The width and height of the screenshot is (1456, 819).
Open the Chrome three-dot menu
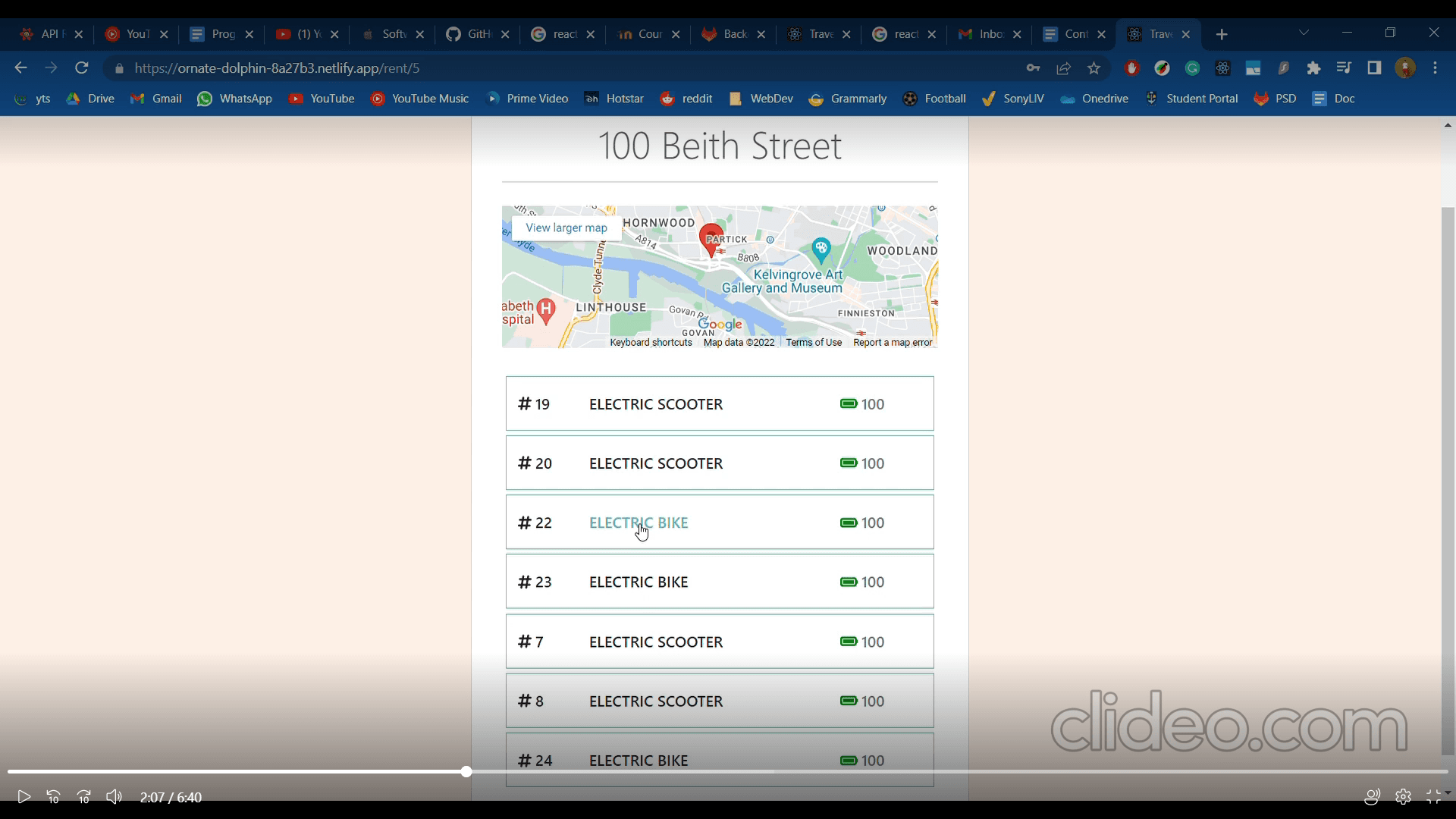(1436, 68)
